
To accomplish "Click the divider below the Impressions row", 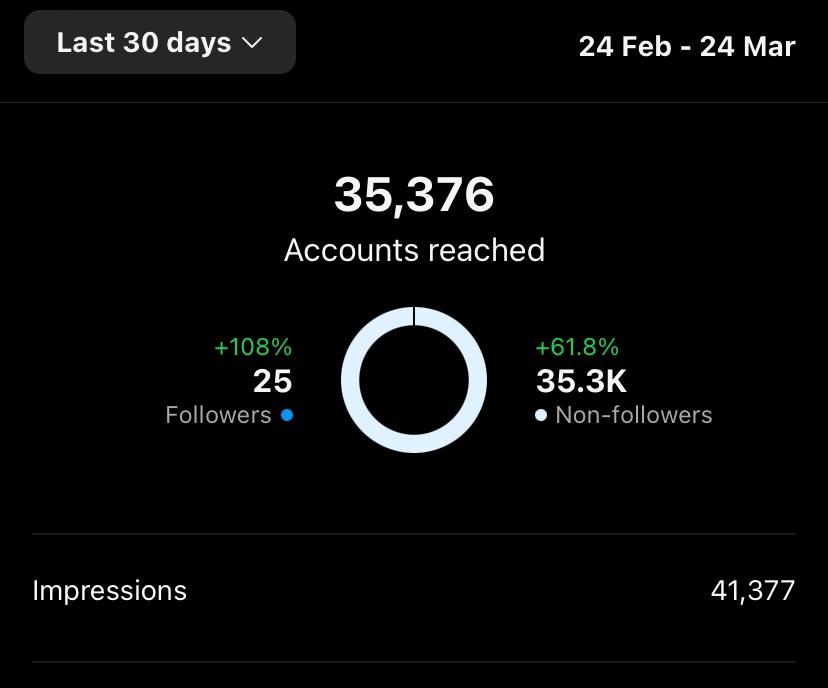I will (414, 662).
